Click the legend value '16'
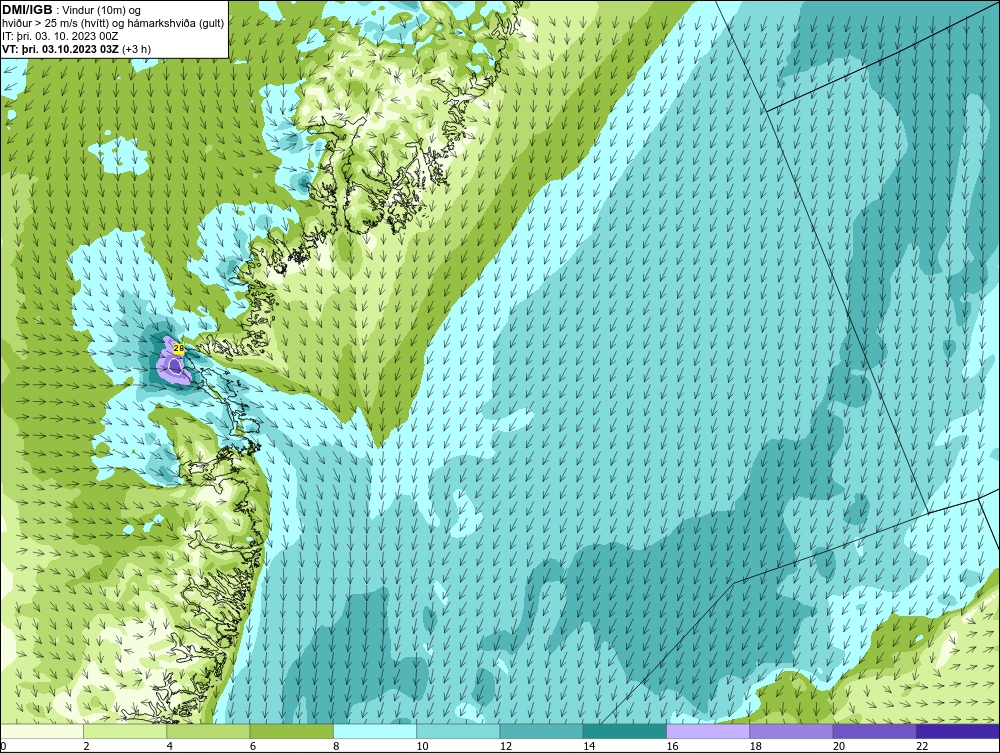This screenshot has width=1000, height=753. tap(672, 747)
